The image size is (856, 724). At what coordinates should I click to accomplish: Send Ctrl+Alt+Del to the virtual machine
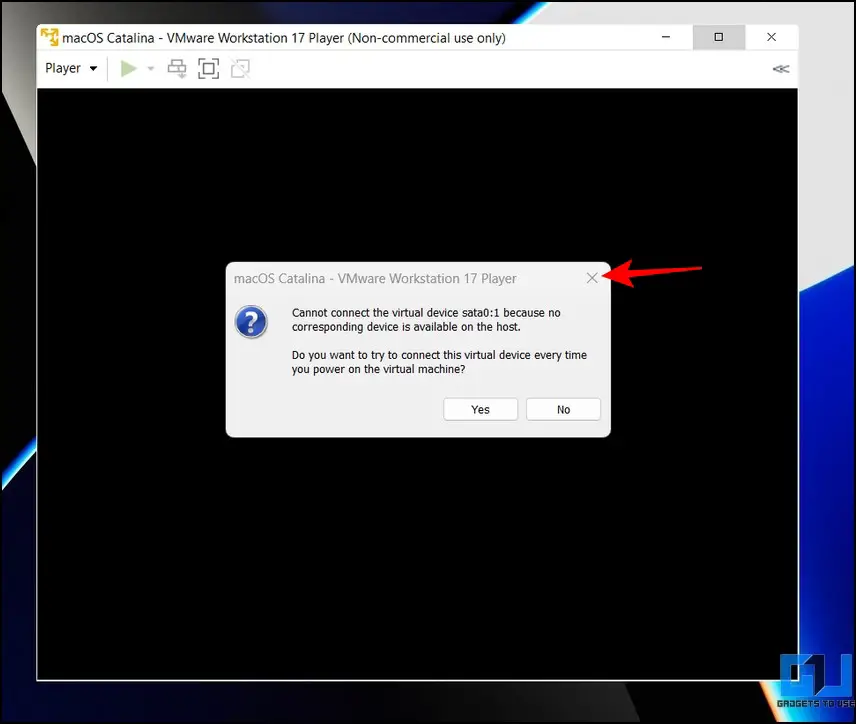(177, 68)
